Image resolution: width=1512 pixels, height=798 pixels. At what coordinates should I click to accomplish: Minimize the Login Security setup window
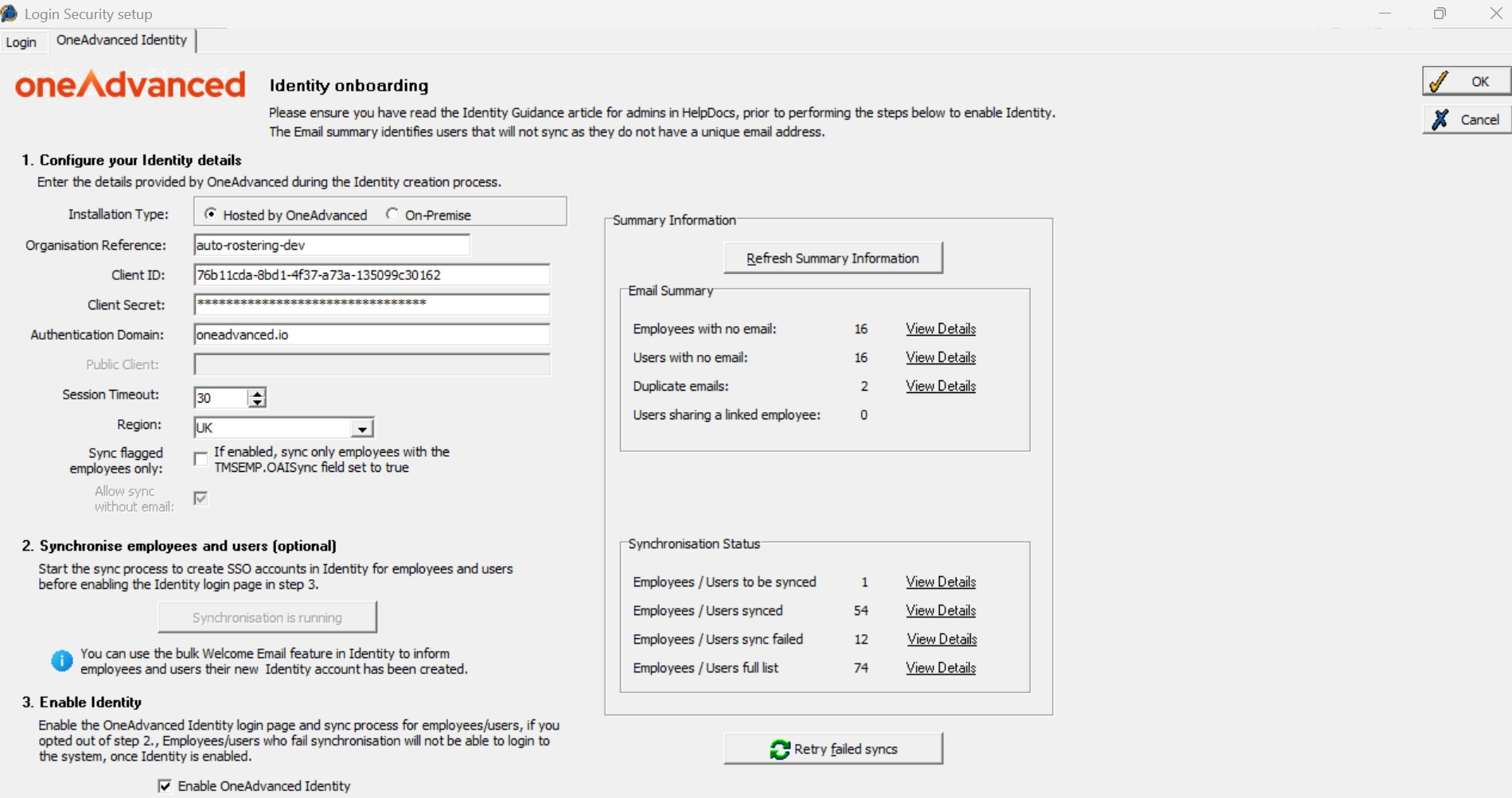click(1385, 14)
